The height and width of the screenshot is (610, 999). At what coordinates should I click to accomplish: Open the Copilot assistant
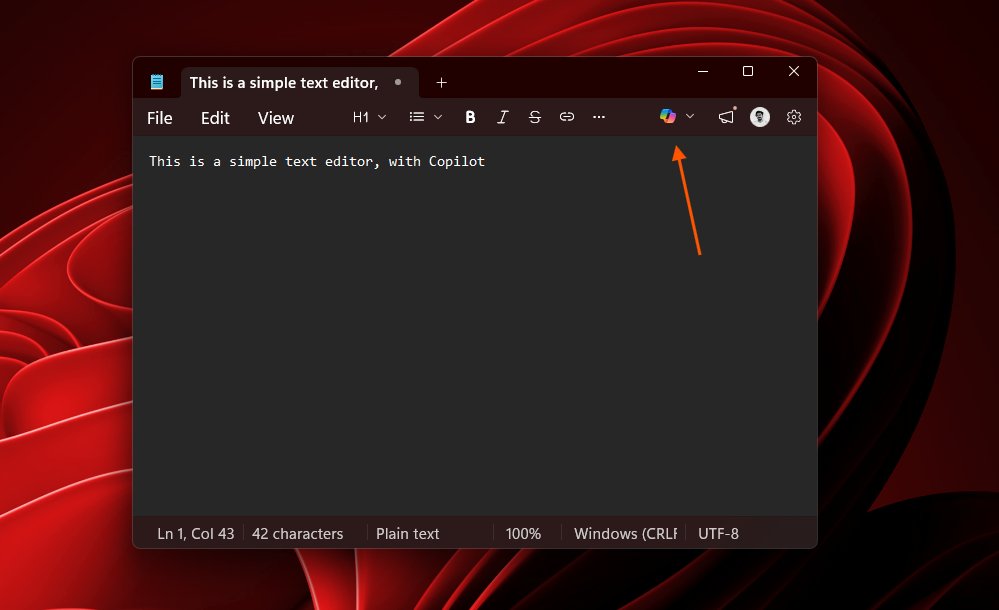pyautogui.click(x=669, y=116)
